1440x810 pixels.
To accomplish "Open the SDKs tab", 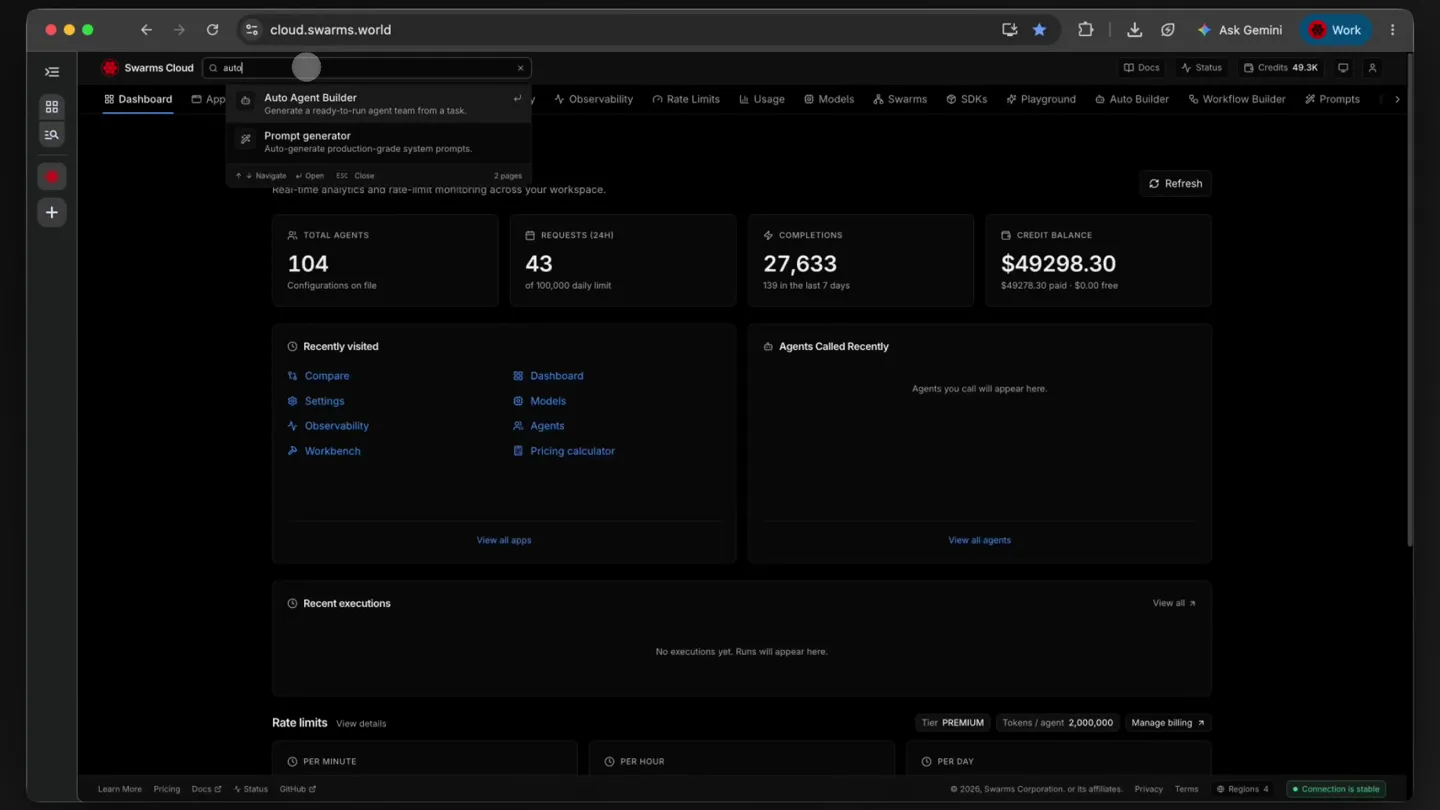I will point(967,99).
